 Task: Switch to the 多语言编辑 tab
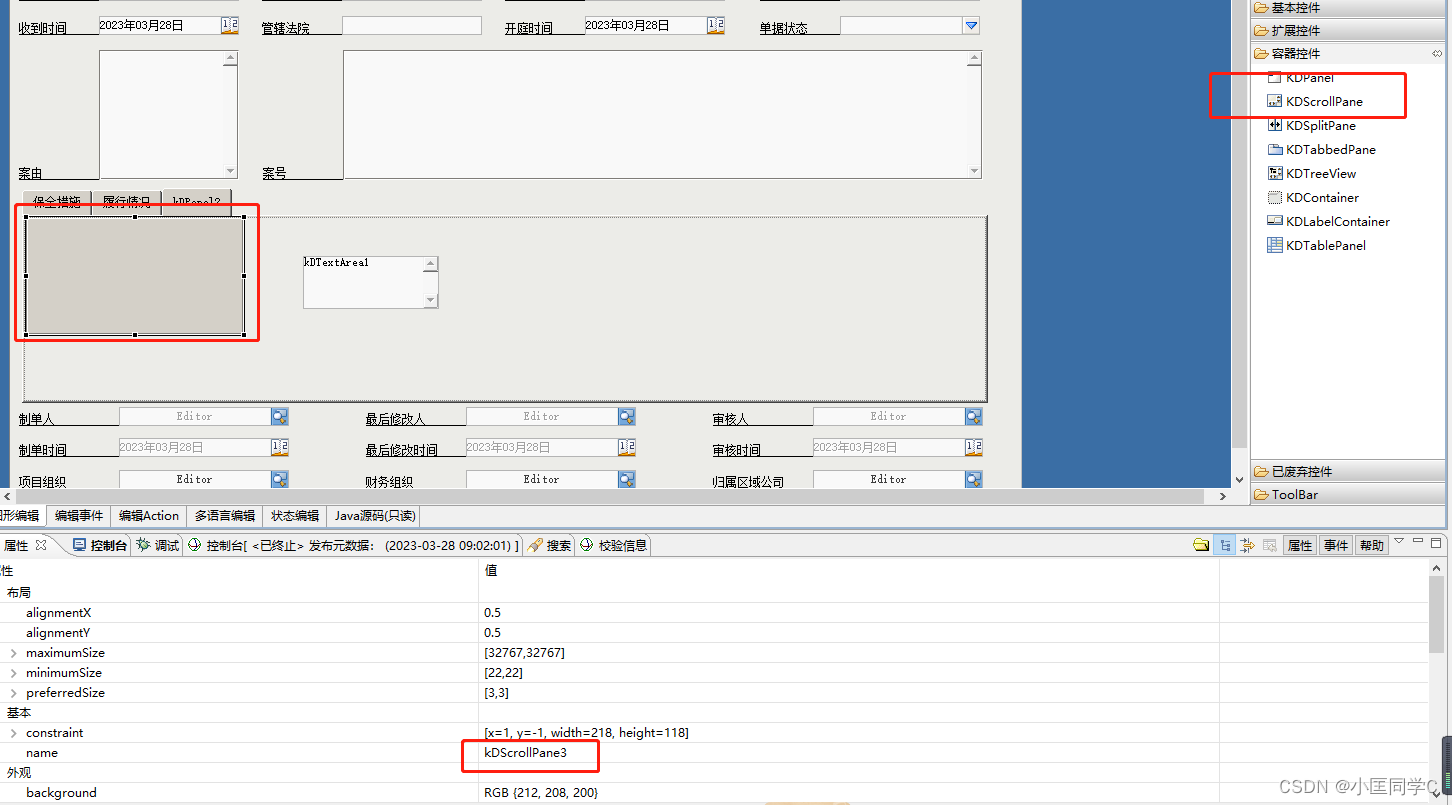pos(225,516)
